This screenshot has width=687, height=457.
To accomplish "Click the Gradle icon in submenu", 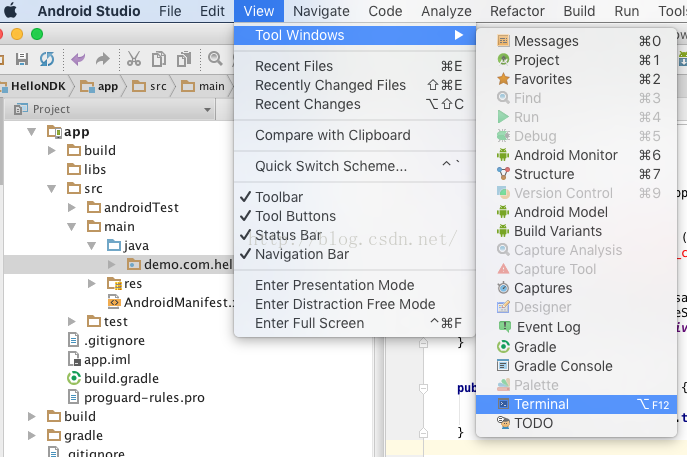I will (x=503, y=347).
